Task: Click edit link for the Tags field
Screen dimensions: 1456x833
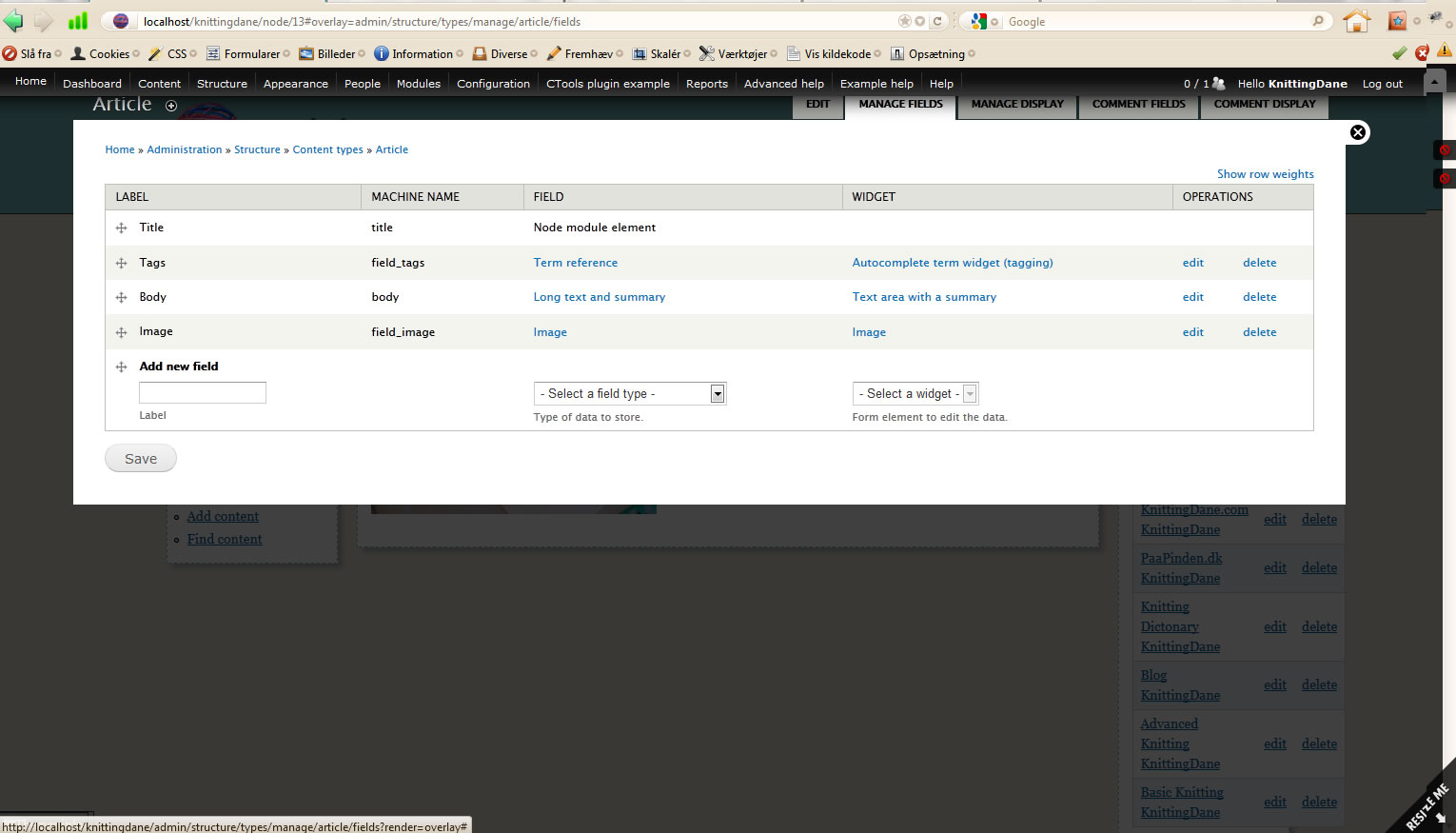Action: pos(1192,263)
